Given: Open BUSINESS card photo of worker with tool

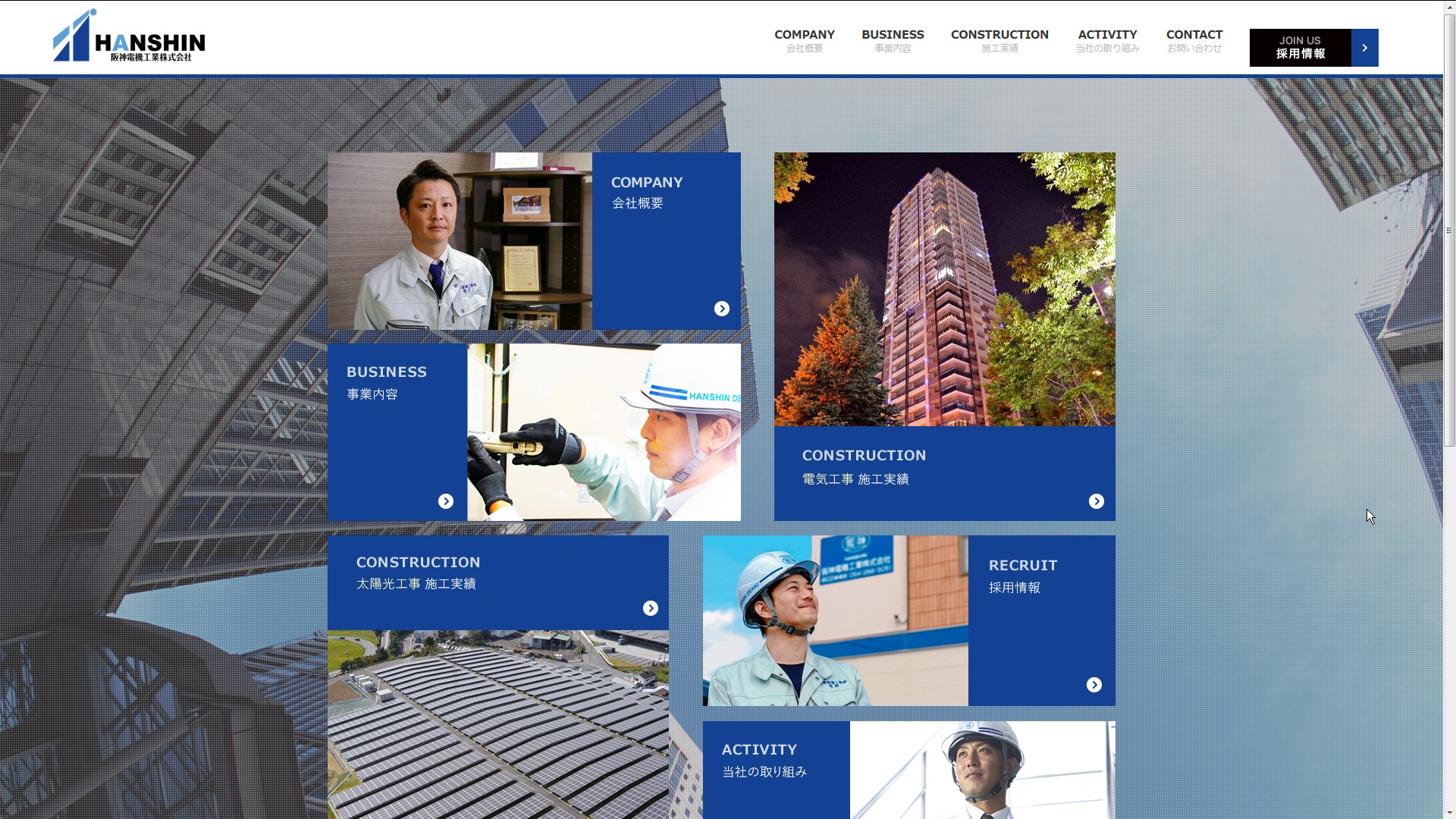Looking at the screenshot, I should pyautogui.click(x=604, y=432).
